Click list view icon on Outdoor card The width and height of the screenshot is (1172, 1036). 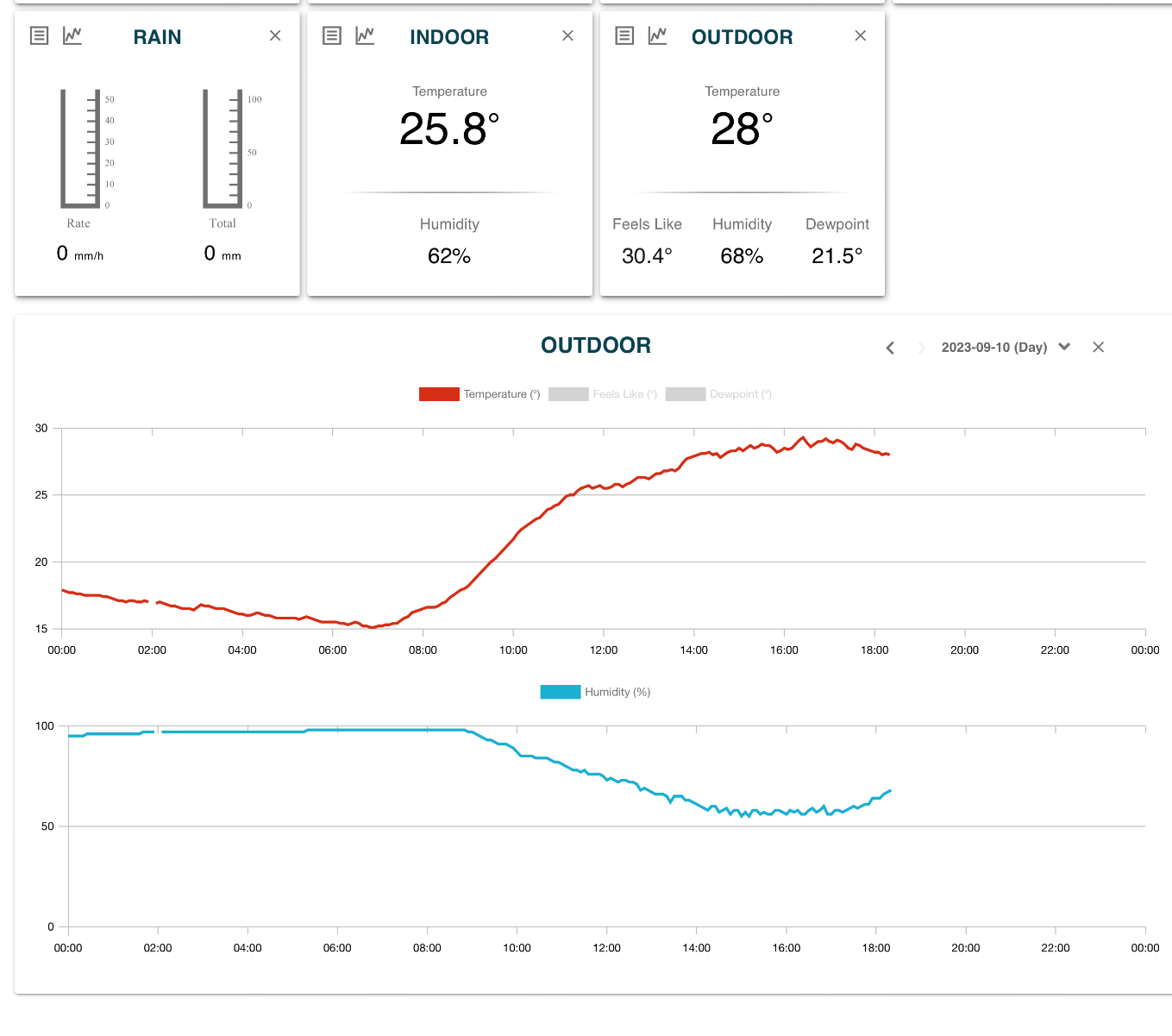[624, 35]
